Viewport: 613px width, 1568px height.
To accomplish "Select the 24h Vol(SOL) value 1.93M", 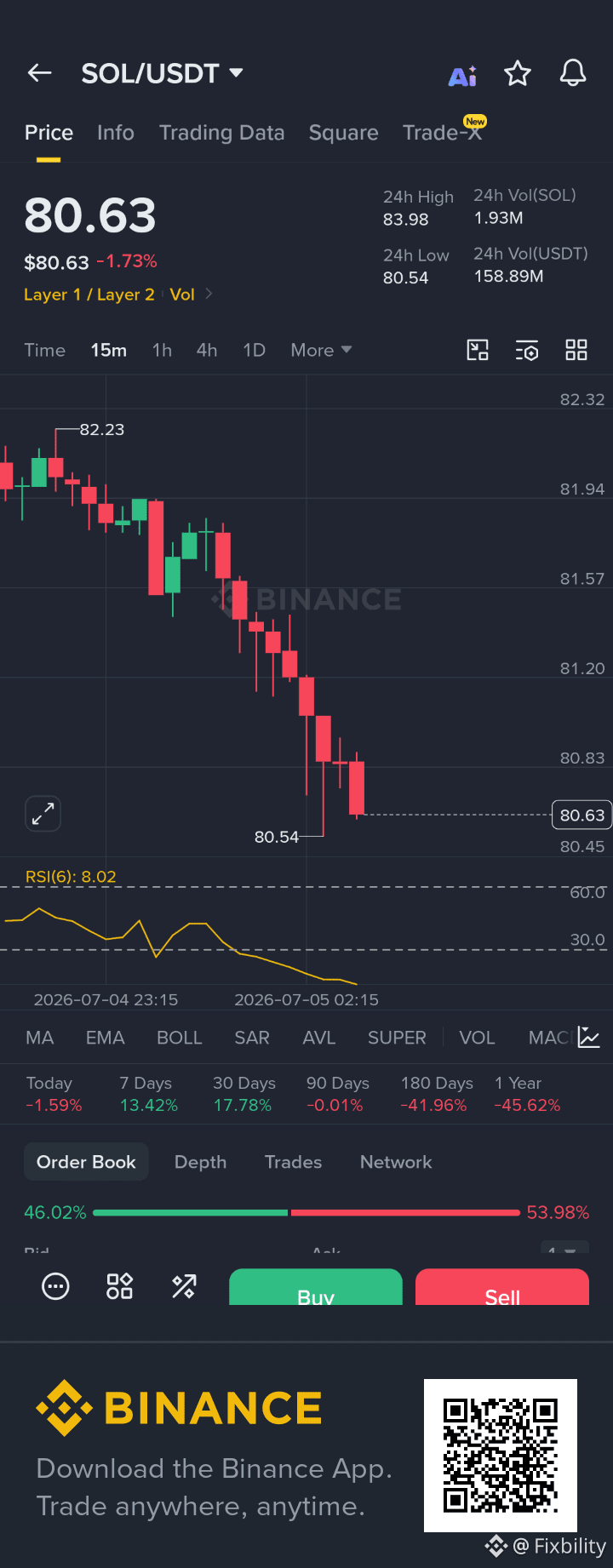I will point(499,218).
